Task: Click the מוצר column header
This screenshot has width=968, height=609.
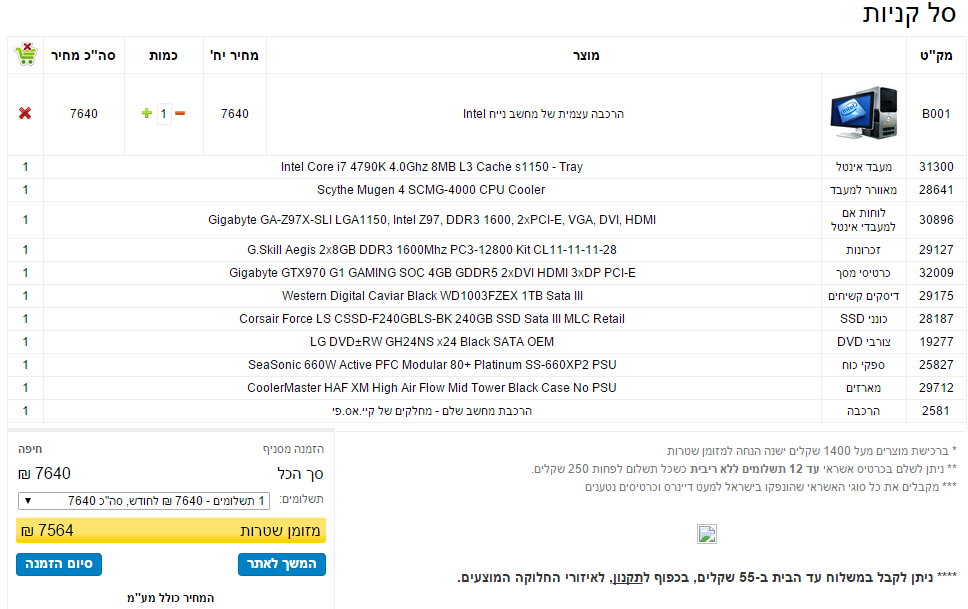Action: [x=586, y=56]
